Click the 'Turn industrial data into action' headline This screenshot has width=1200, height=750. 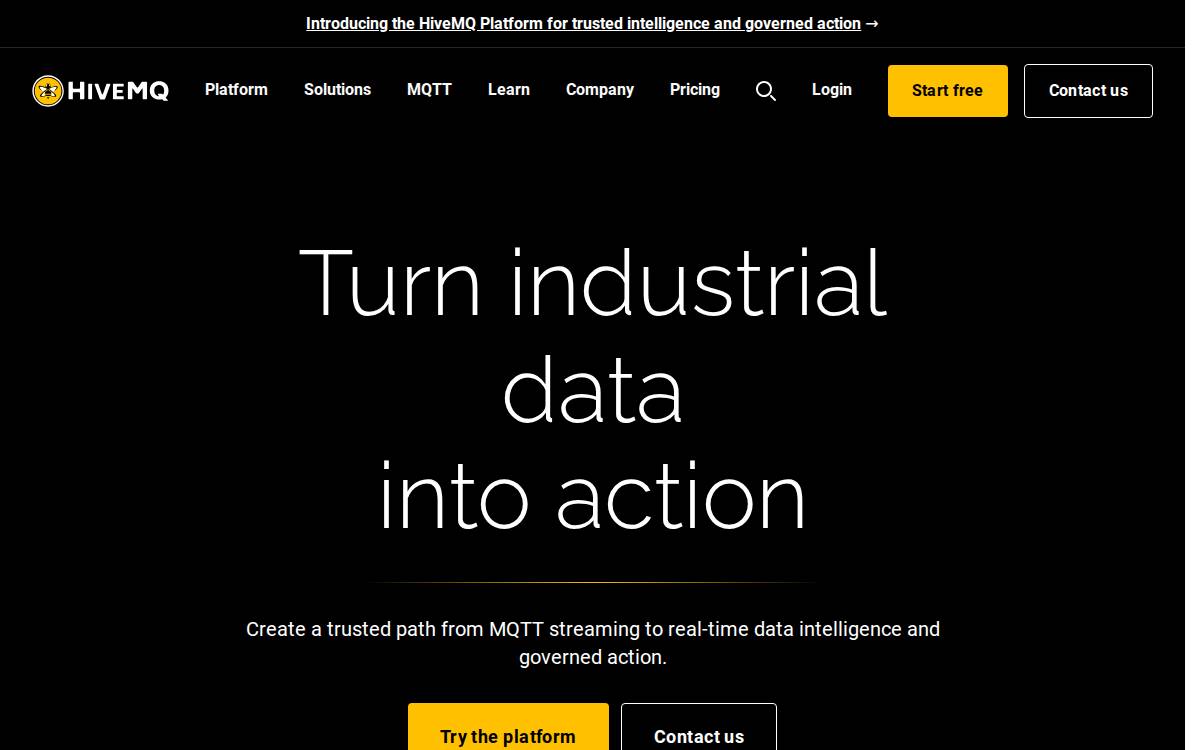pos(593,389)
